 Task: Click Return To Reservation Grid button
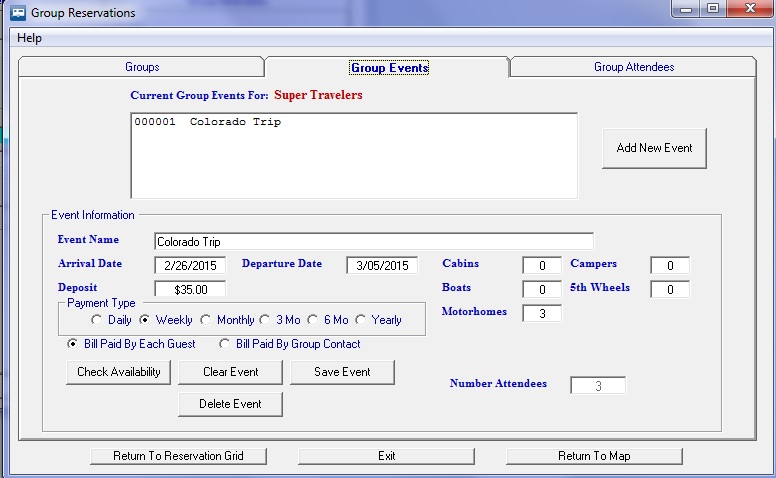pos(178,456)
